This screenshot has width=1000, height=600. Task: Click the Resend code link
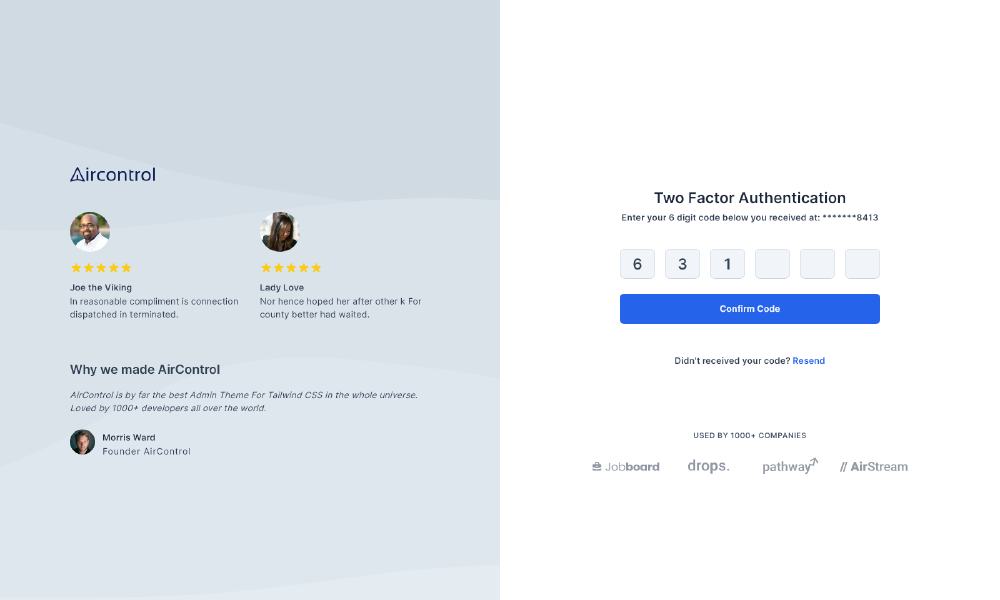click(x=809, y=361)
